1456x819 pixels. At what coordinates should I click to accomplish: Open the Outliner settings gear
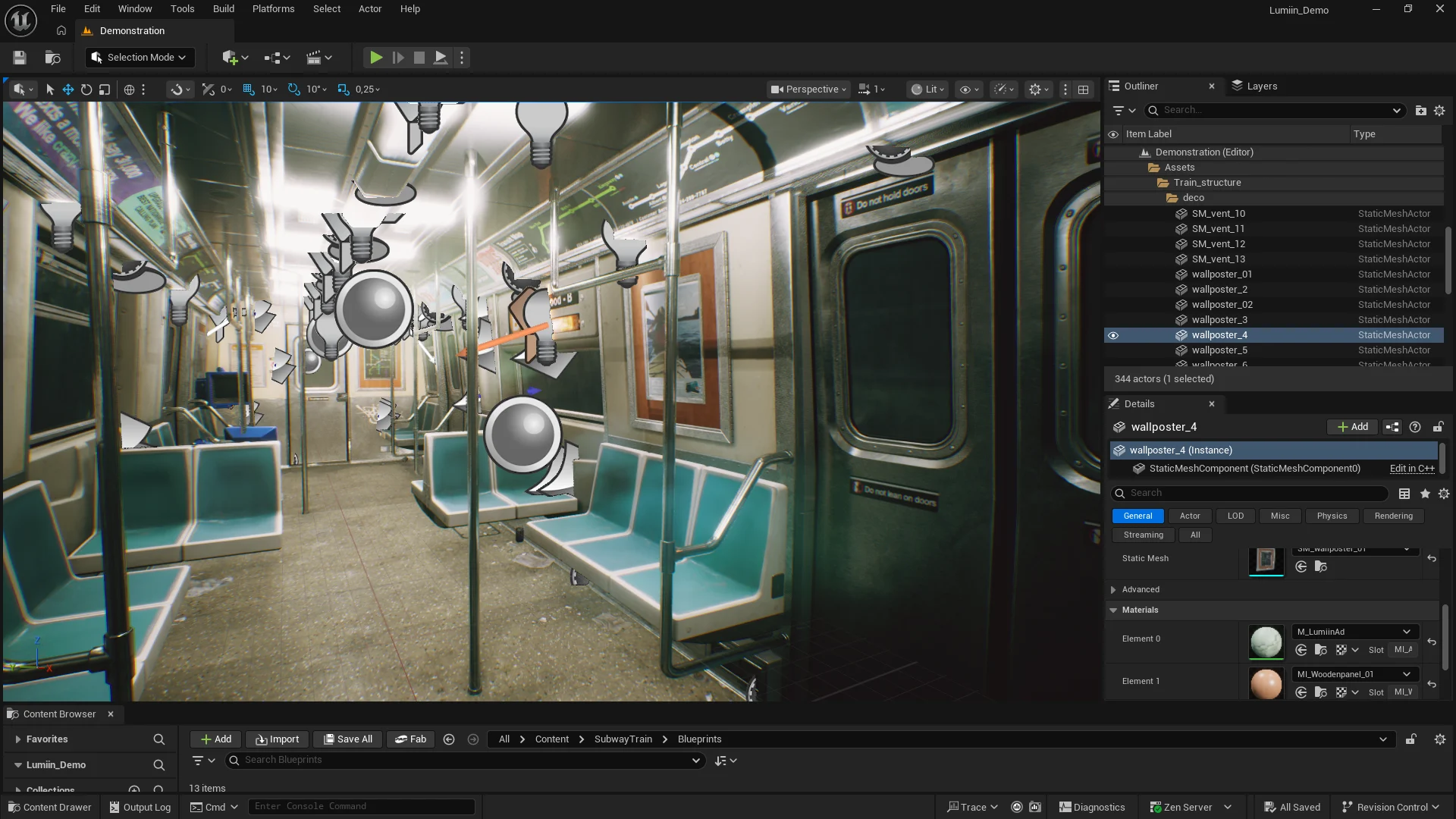[1439, 111]
